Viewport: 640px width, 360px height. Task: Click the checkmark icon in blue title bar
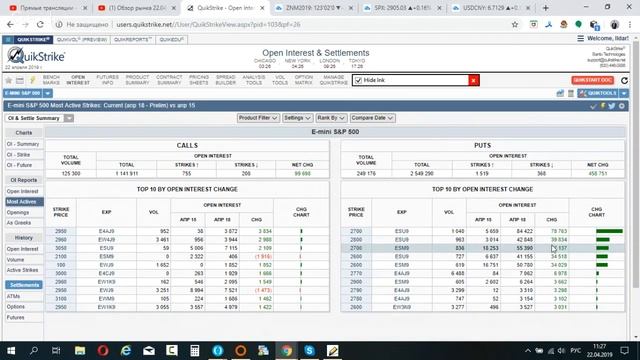pyautogui.click(x=593, y=106)
